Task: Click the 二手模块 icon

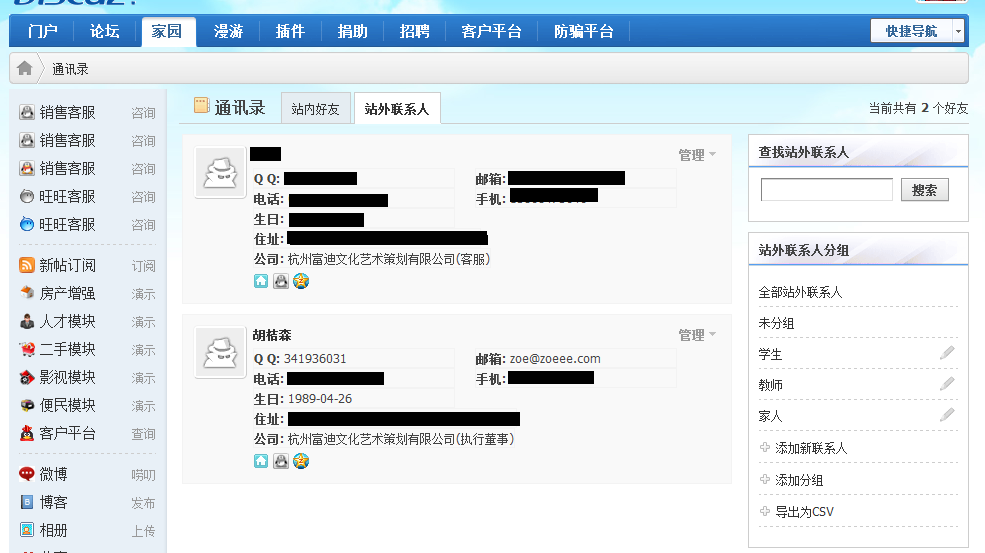Action: [26, 349]
